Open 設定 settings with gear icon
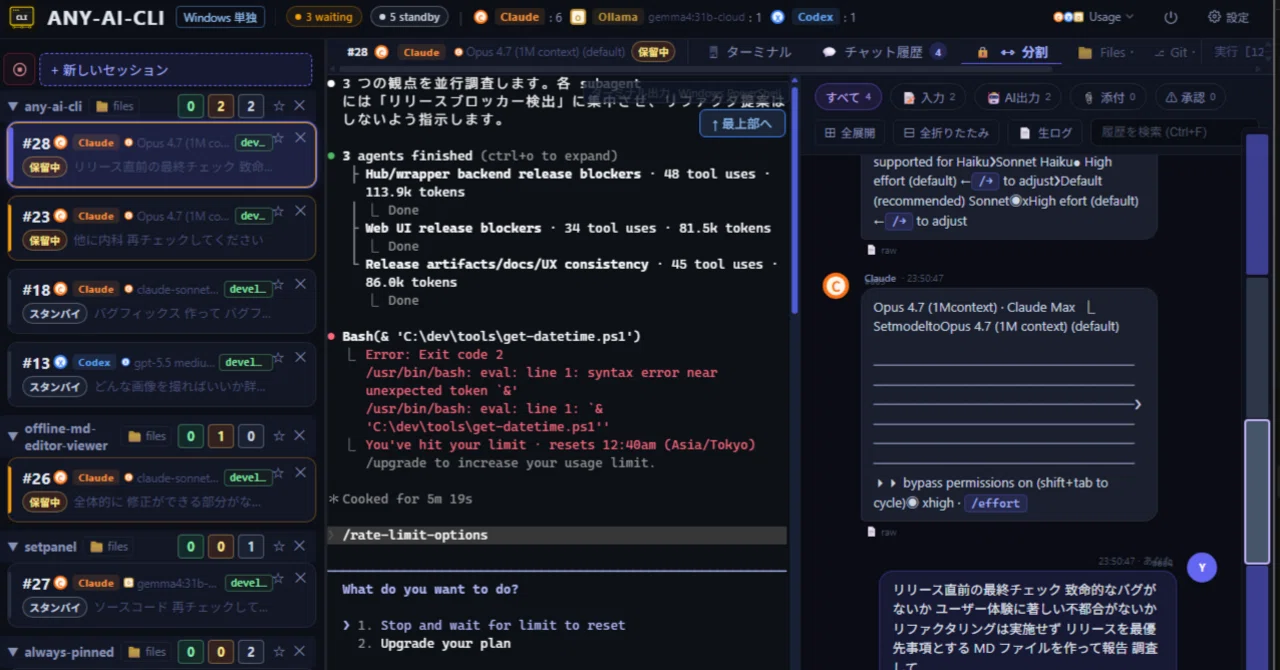Image resolution: width=1280 pixels, height=670 pixels. [x=1229, y=17]
